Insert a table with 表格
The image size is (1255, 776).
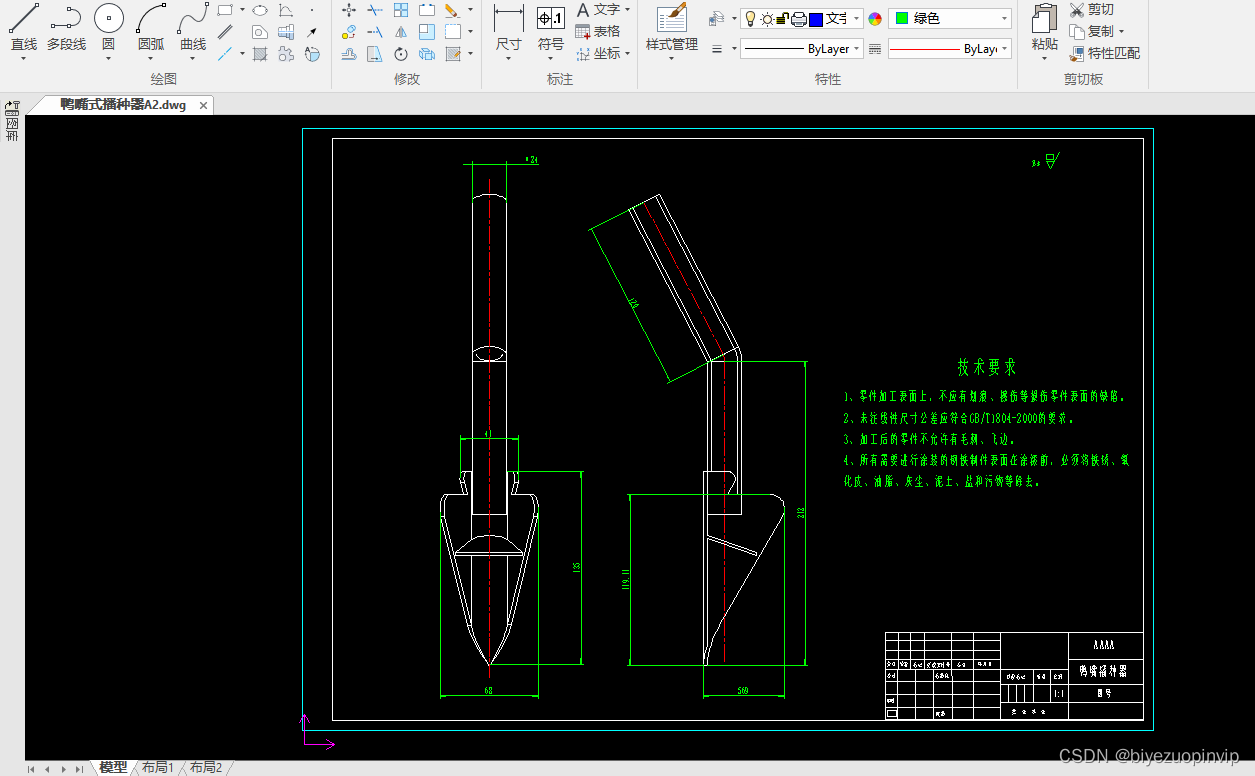coord(598,32)
